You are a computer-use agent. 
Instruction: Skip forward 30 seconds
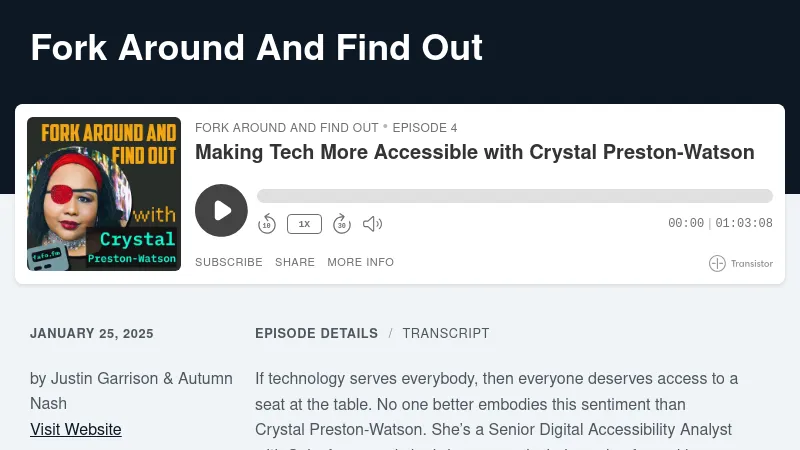pyautogui.click(x=341, y=224)
